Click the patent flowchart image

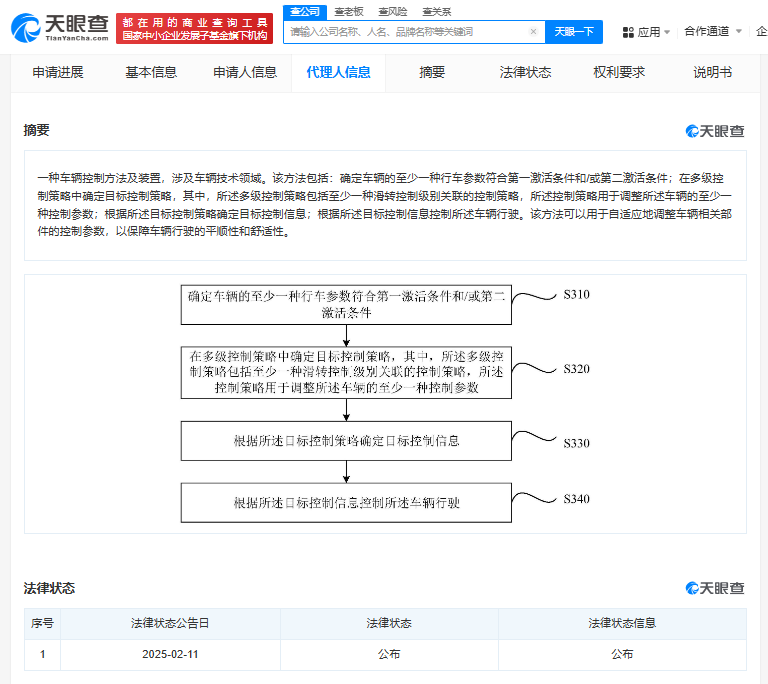click(384, 400)
